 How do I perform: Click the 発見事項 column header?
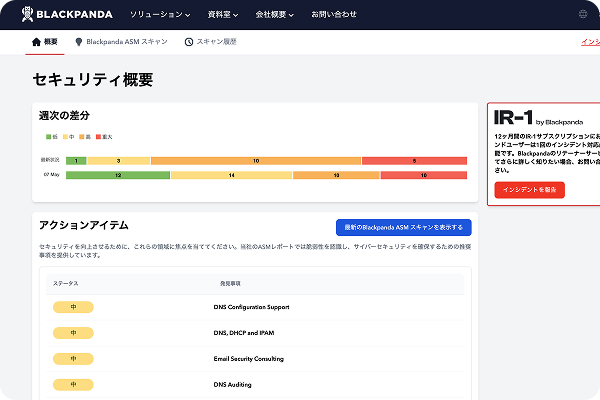230,284
